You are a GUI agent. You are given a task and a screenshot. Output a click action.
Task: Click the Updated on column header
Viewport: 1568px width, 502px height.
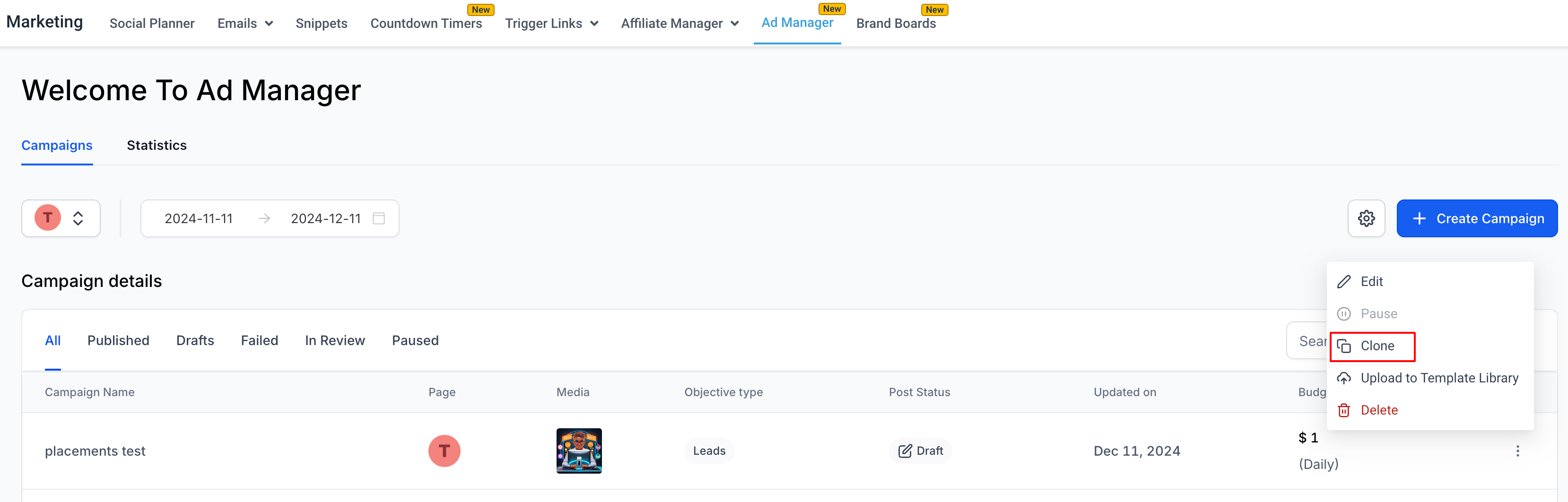point(1124,392)
